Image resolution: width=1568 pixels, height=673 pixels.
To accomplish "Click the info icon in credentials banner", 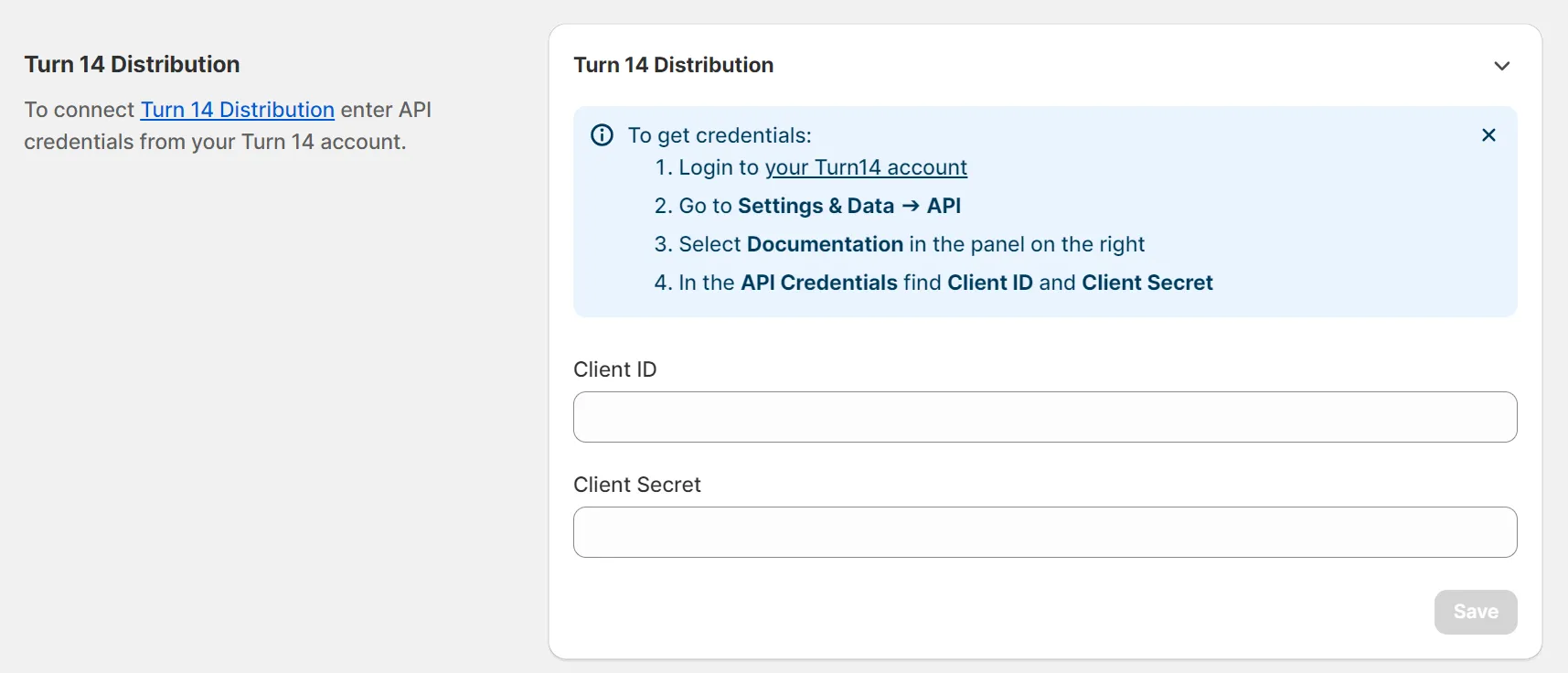I will pyautogui.click(x=602, y=135).
